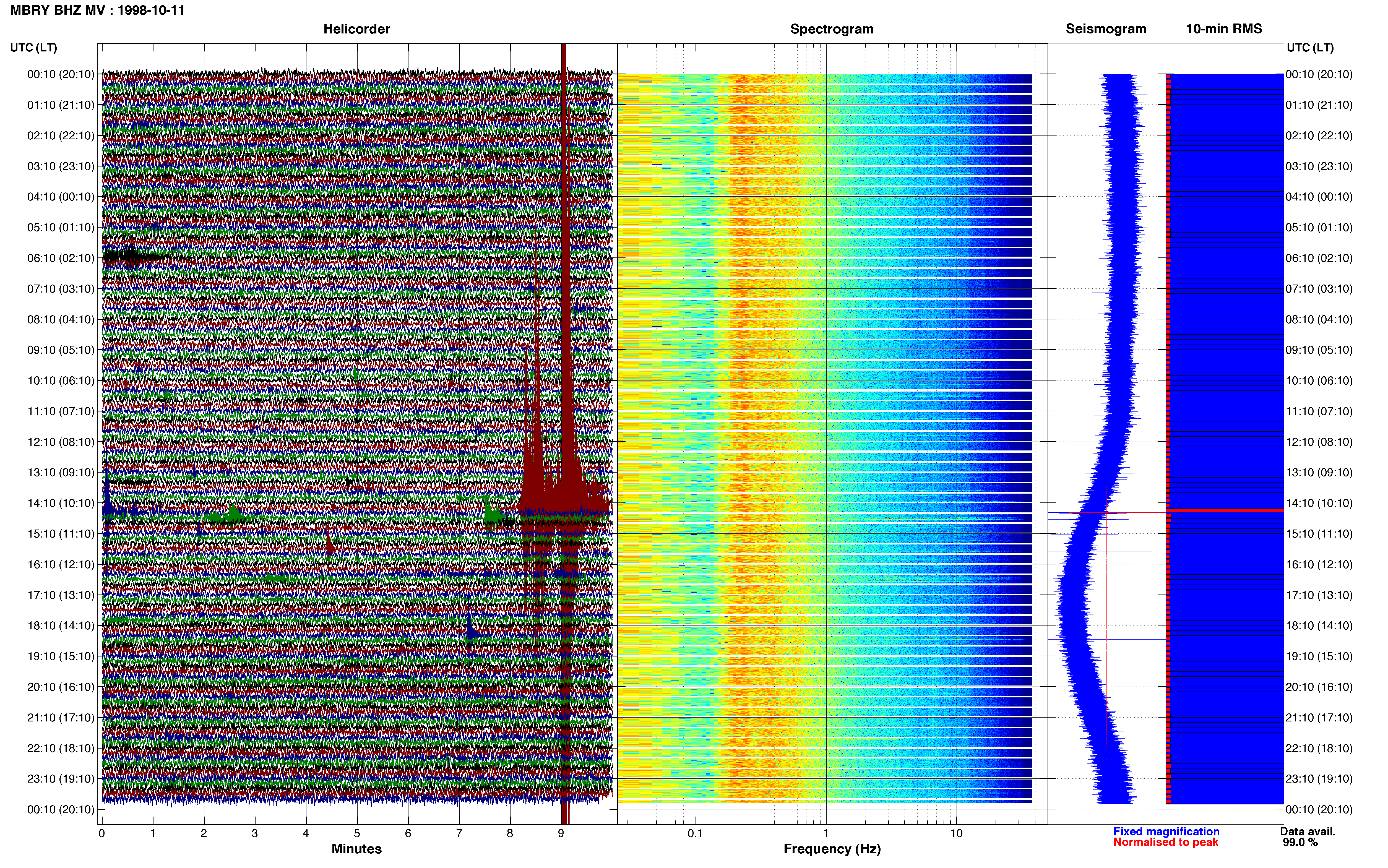Select the Seismogram panel title

pyautogui.click(x=1106, y=29)
